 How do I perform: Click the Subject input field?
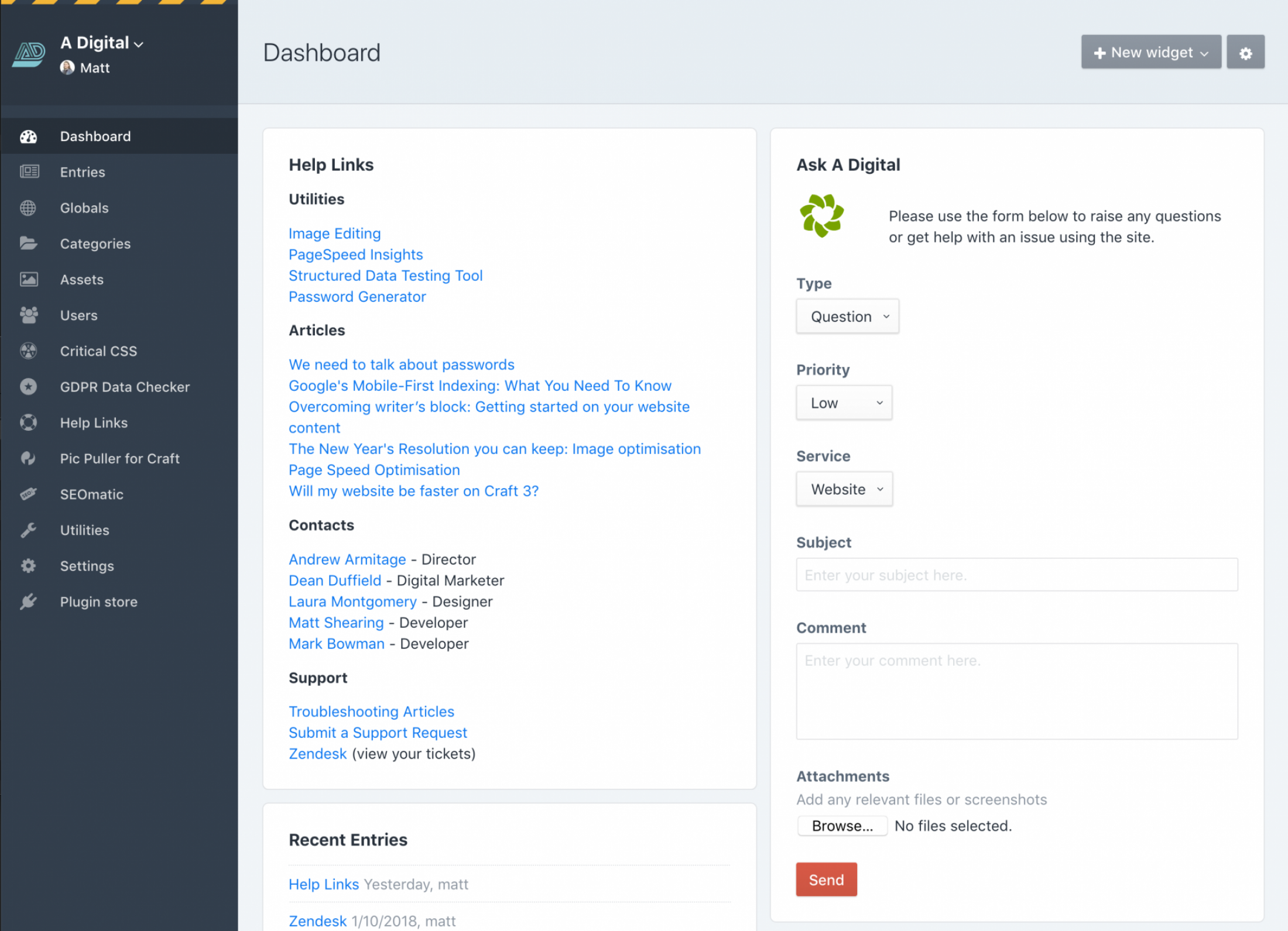click(1017, 575)
